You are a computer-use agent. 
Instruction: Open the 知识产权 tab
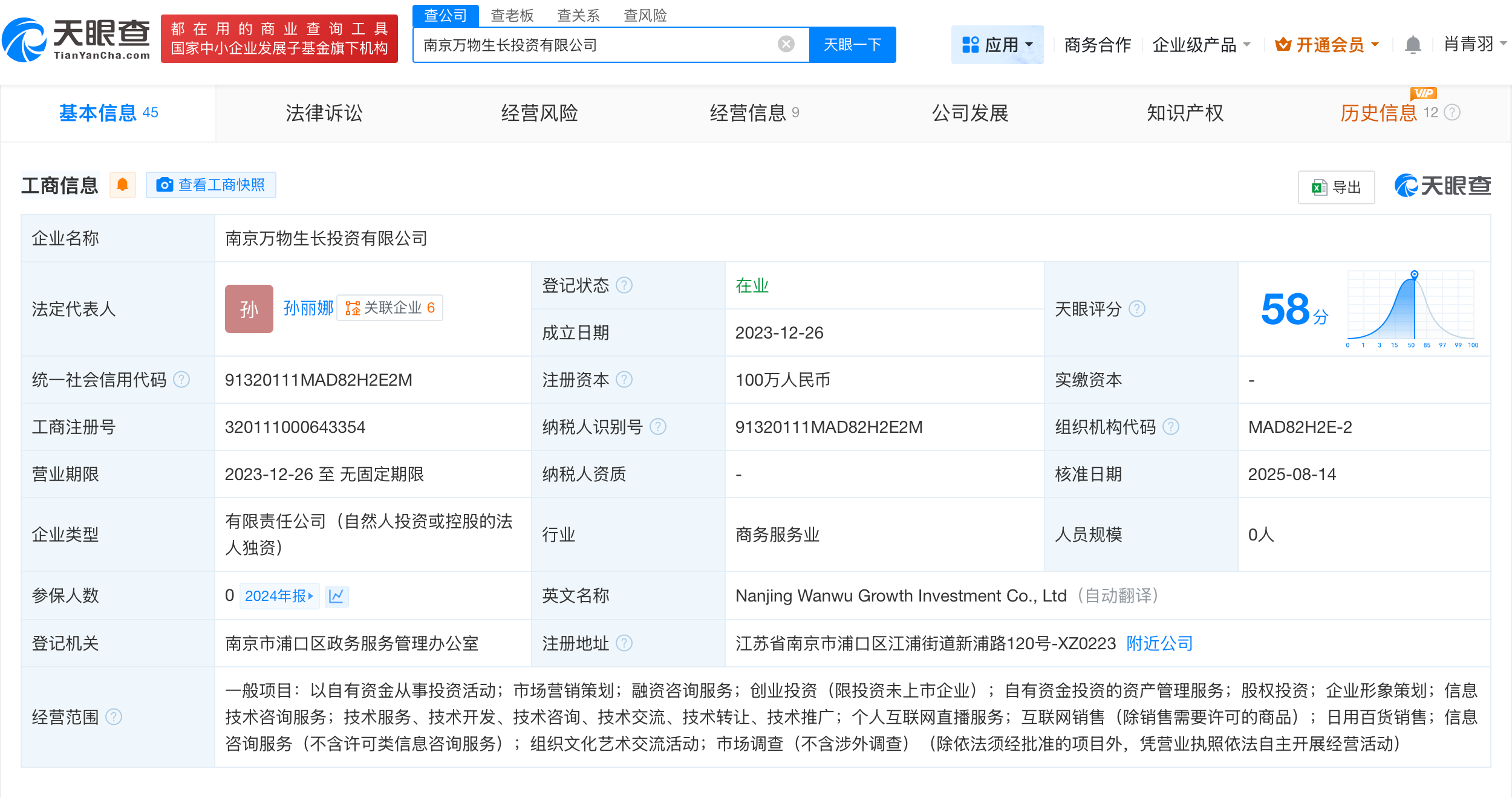[x=1184, y=113]
